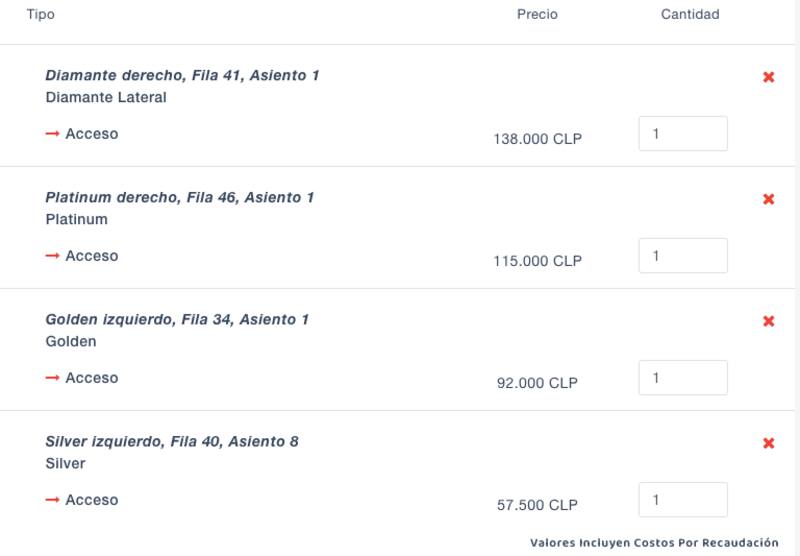800x556 pixels.
Task: Click the Cantidad column header
Action: coord(690,15)
